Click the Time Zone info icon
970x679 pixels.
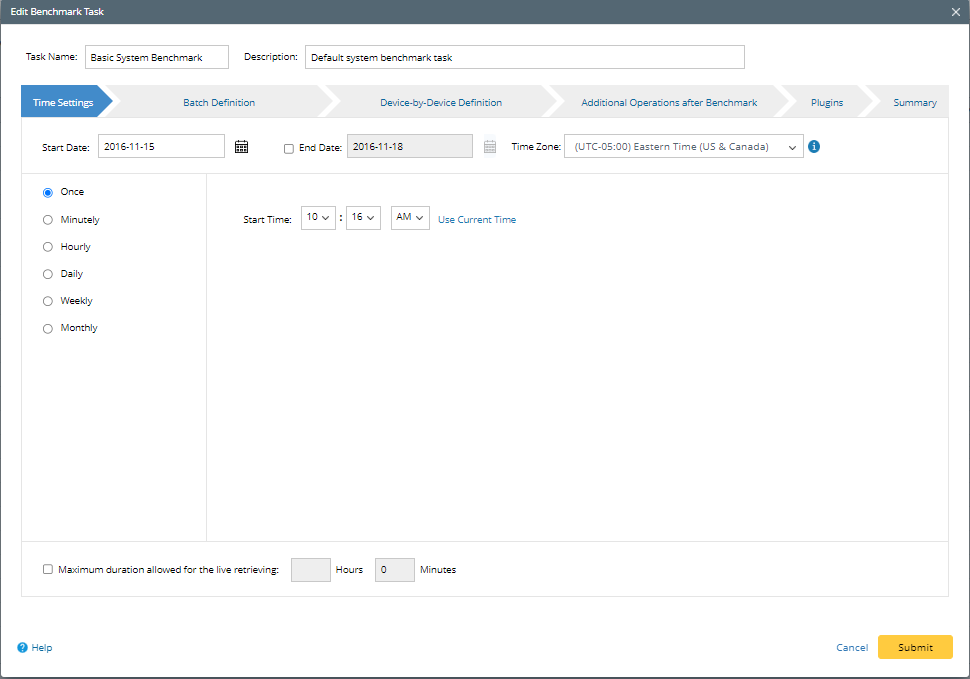click(x=814, y=147)
